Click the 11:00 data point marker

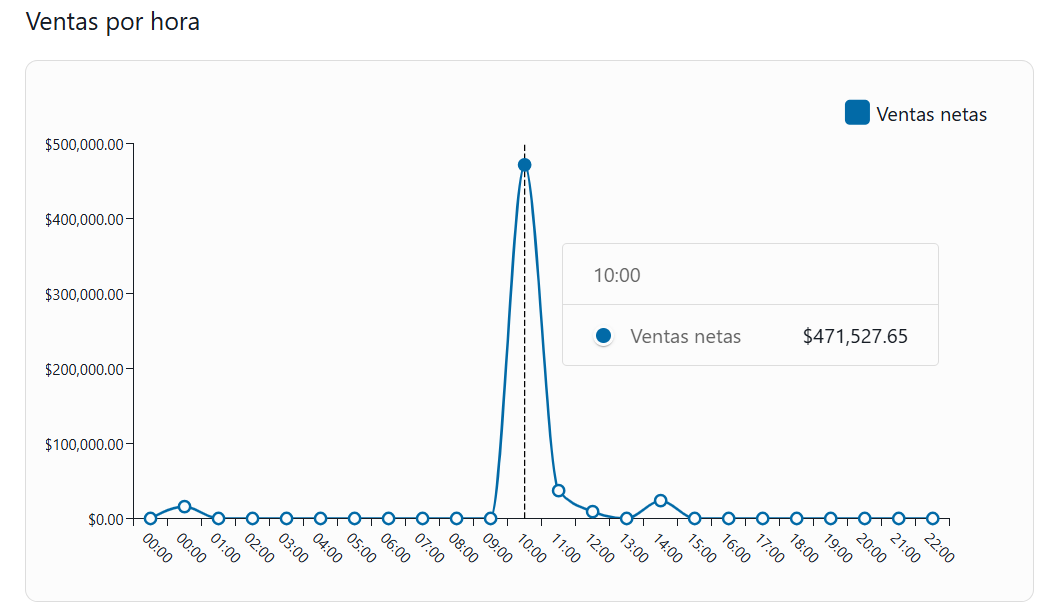pos(559,491)
